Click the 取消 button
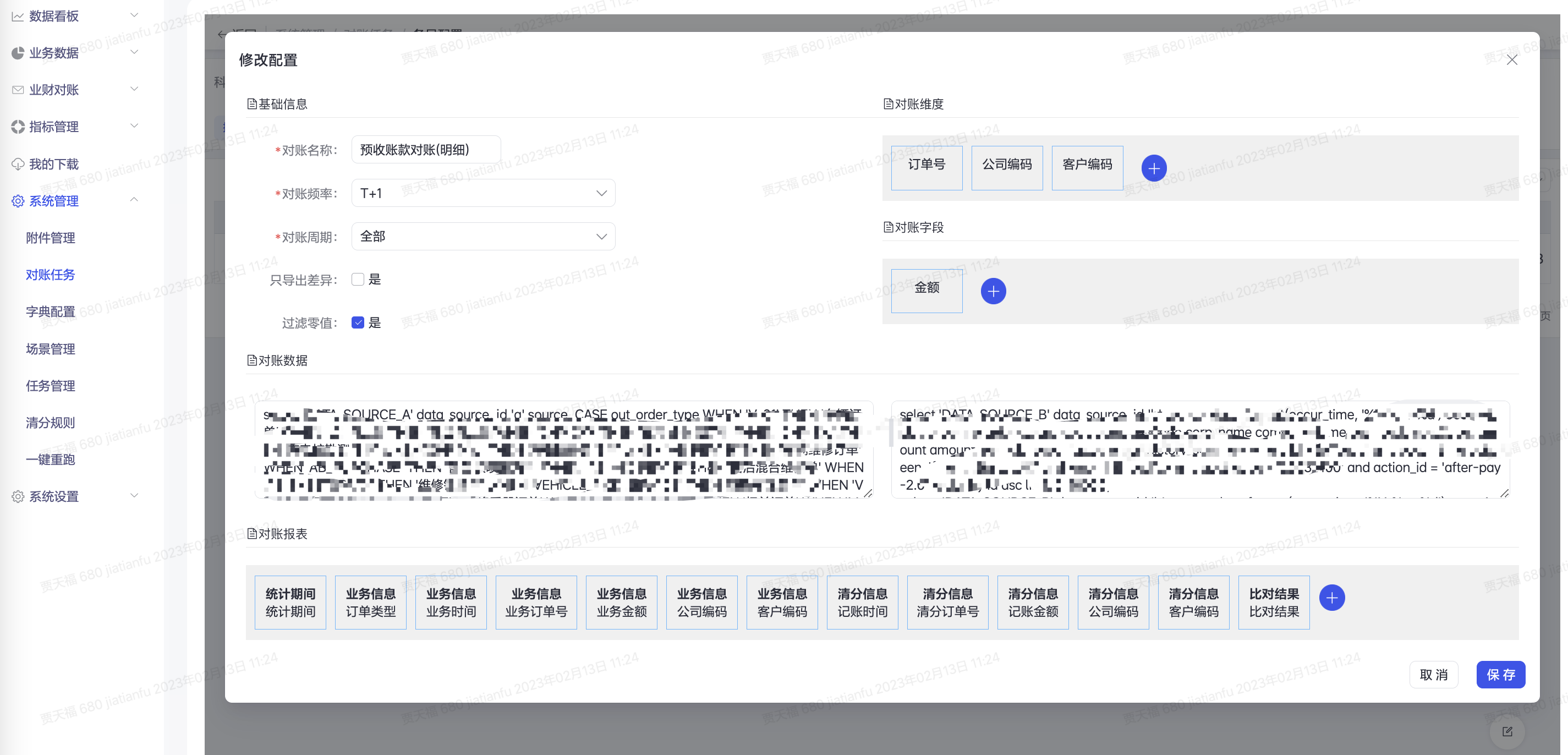This screenshot has width=1568, height=755. point(1433,675)
